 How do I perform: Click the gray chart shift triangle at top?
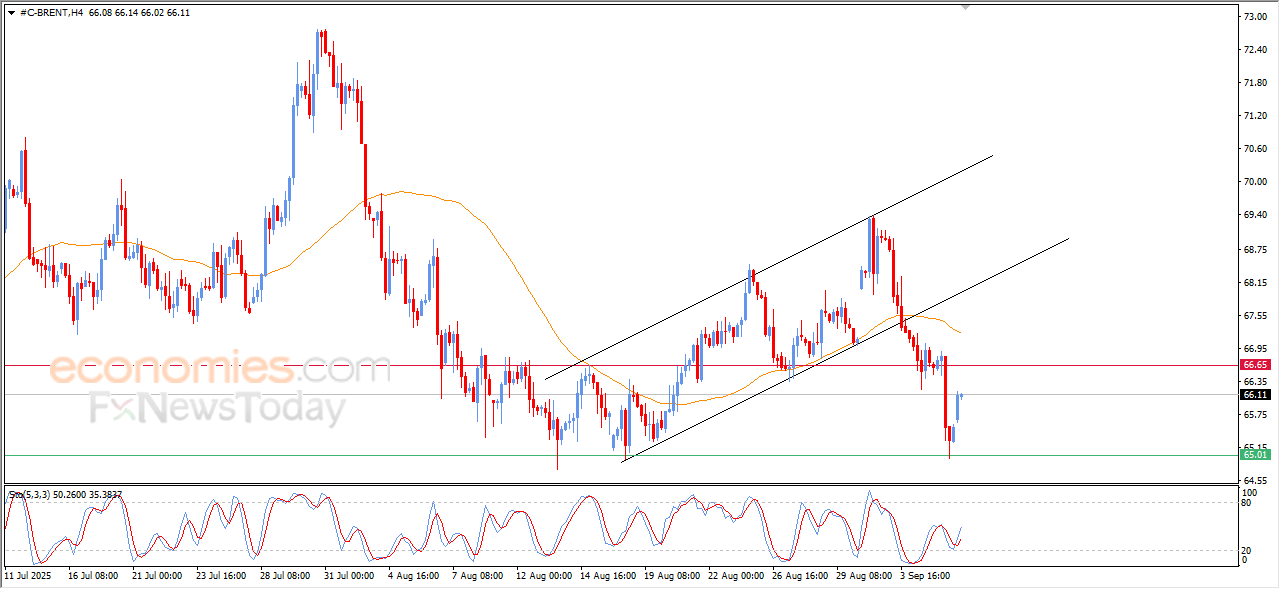965,7
